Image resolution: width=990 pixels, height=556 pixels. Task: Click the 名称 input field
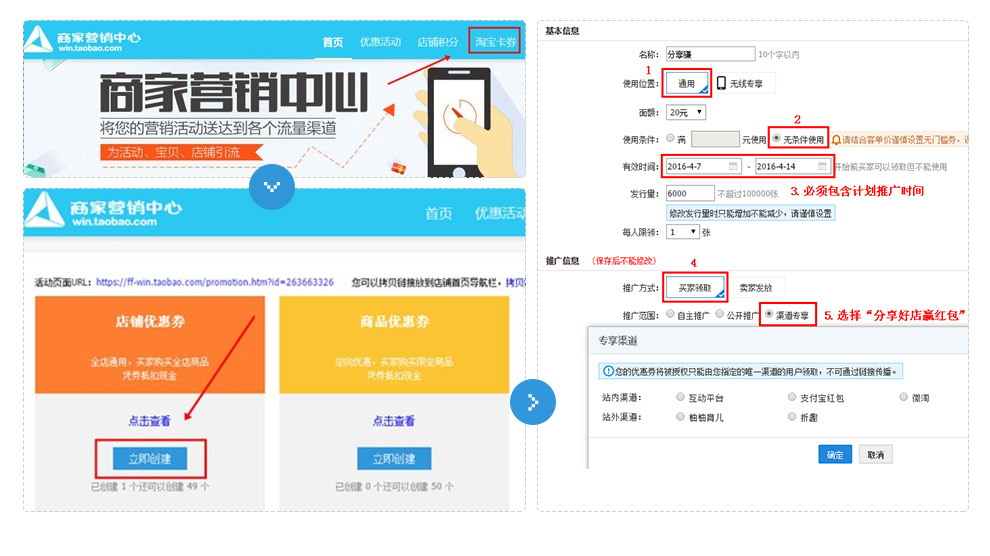(710, 54)
